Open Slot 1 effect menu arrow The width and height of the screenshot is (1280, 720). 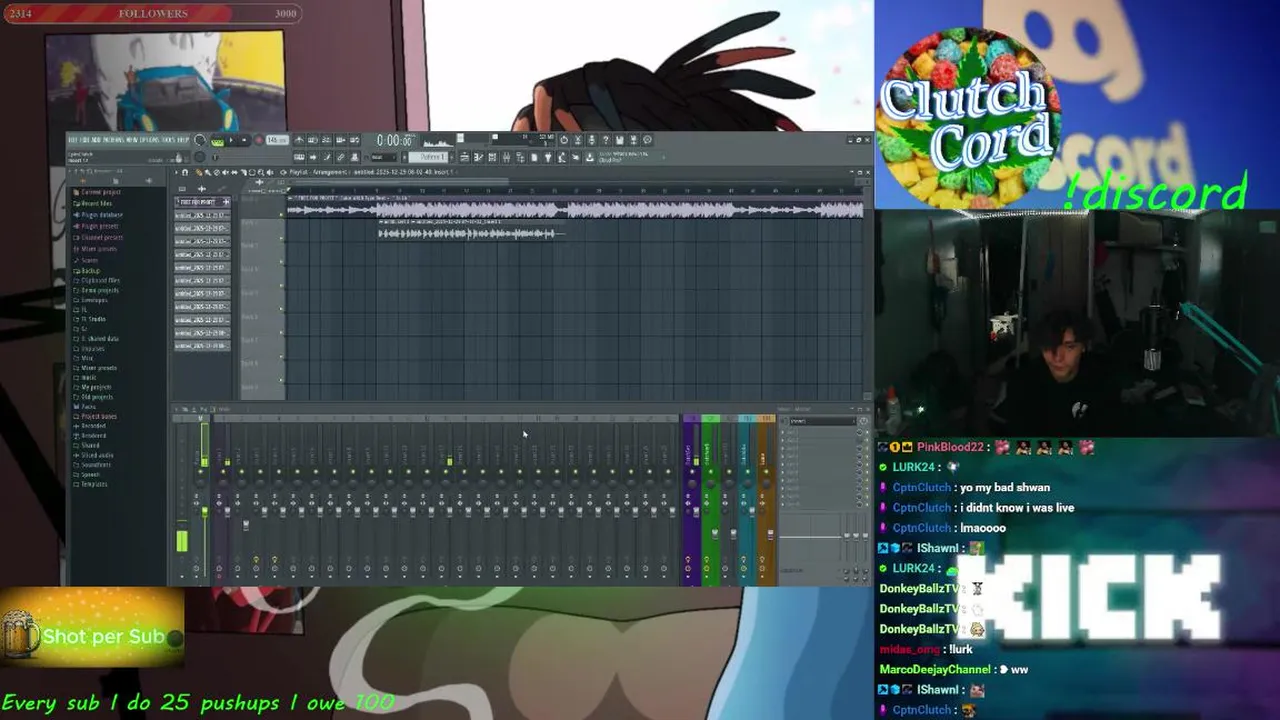click(x=783, y=432)
